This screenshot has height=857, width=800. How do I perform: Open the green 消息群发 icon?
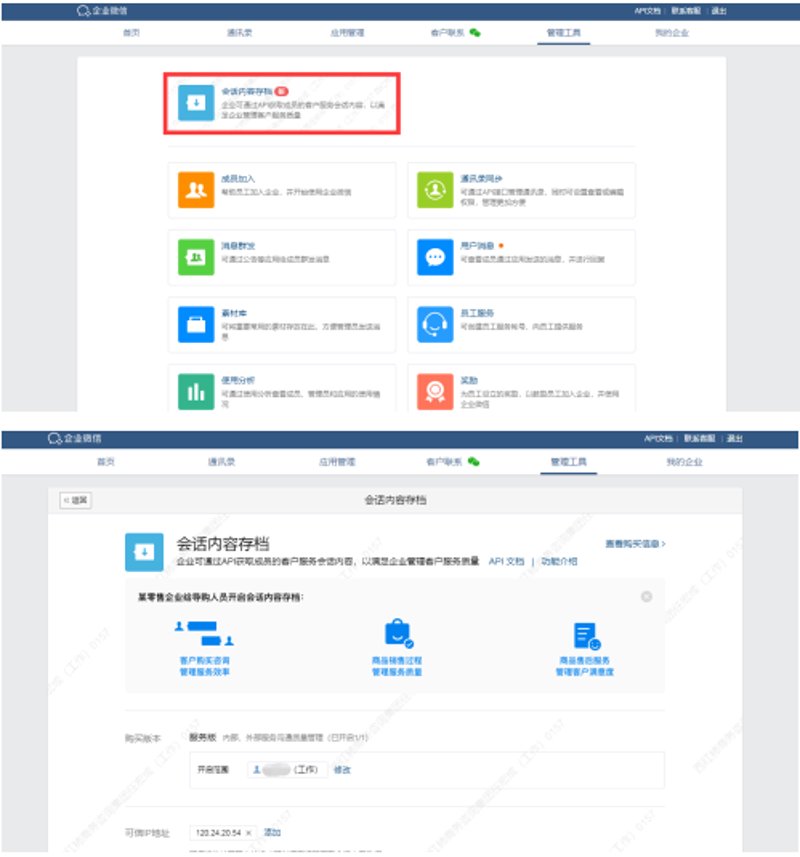click(x=196, y=257)
